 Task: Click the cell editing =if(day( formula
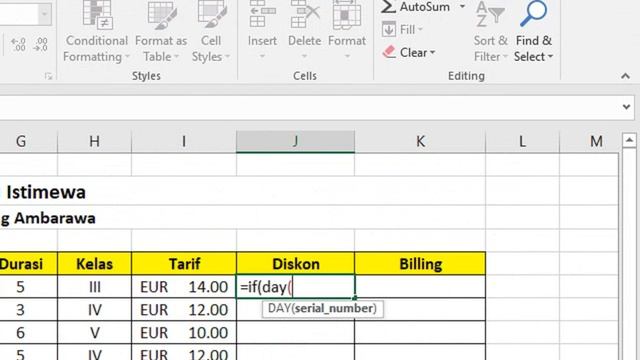pyautogui.click(x=296, y=287)
